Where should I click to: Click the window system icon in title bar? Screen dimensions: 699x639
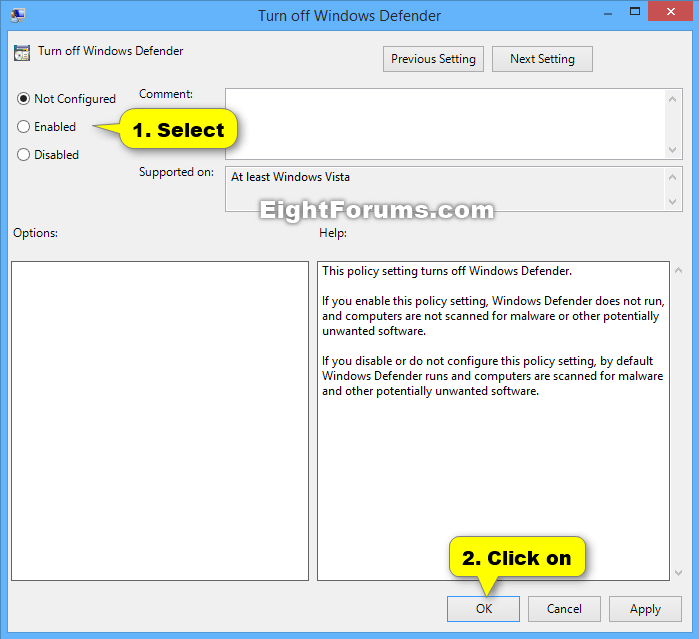(x=17, y=15)
